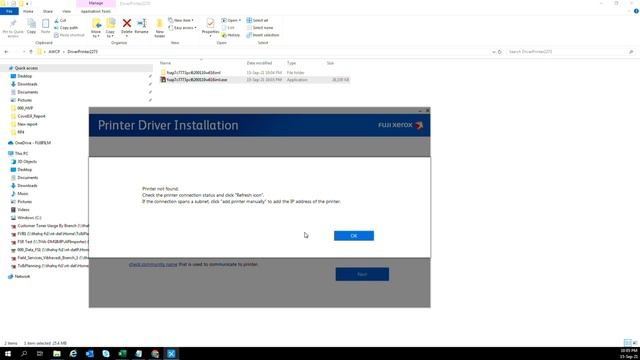Click DriverPrinter2275 in the address bar path
The height and width of the screenshot is (360, 640).
click(82, 52)
